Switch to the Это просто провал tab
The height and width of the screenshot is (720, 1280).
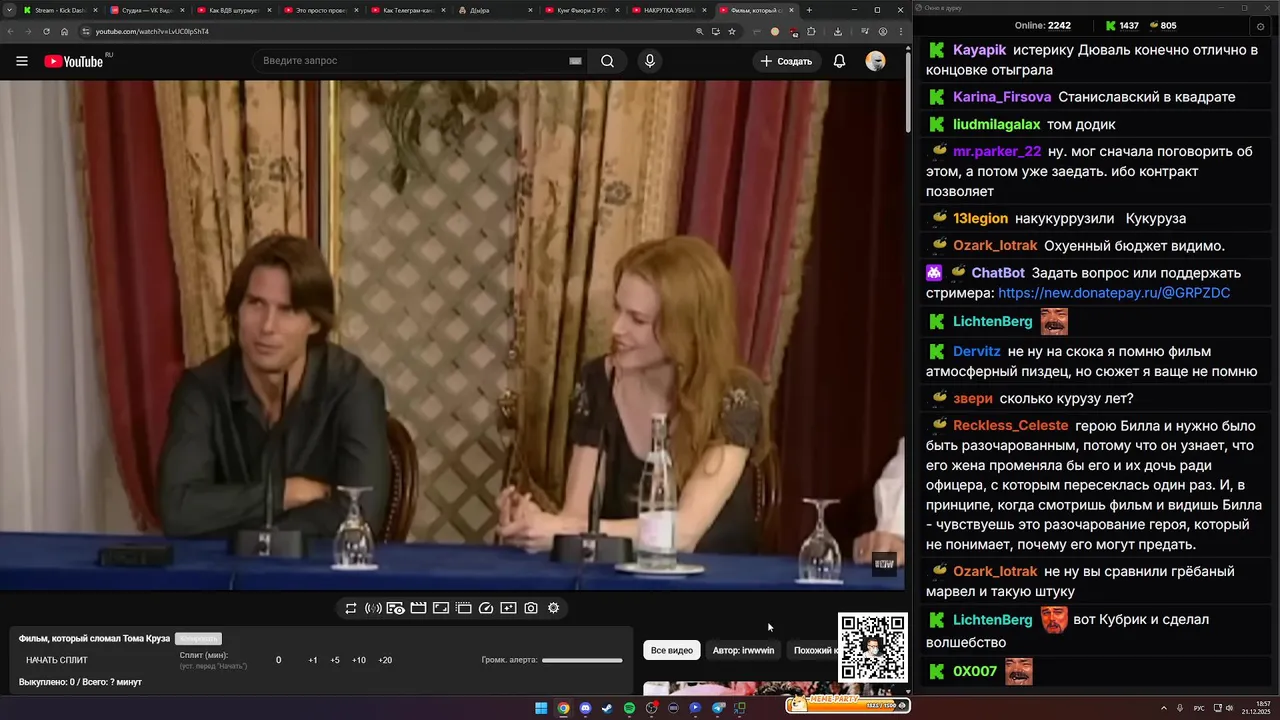coord(319,10)
